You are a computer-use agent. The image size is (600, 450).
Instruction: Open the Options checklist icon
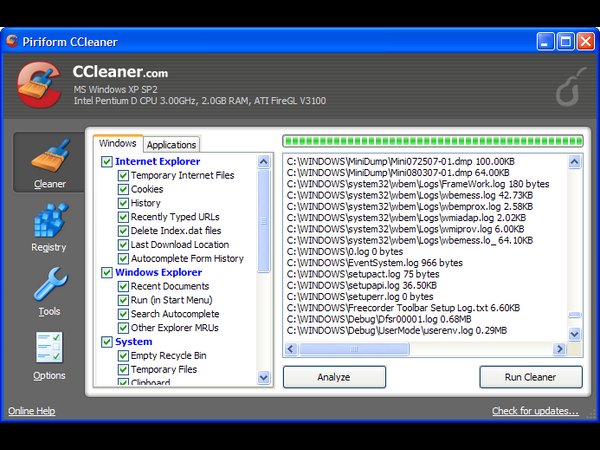click(49, 349)
